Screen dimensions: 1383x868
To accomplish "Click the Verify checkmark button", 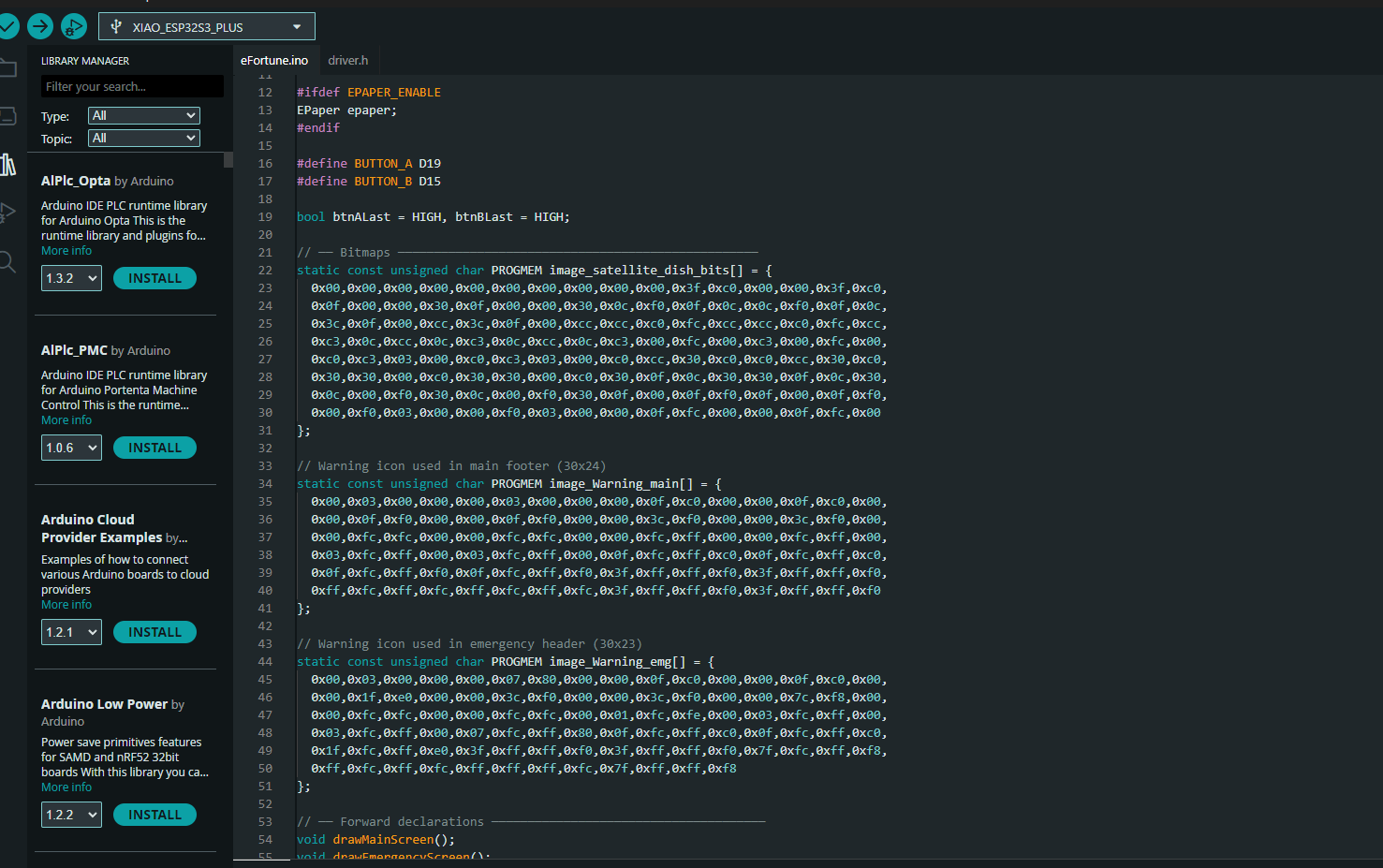I will point(7,26).
